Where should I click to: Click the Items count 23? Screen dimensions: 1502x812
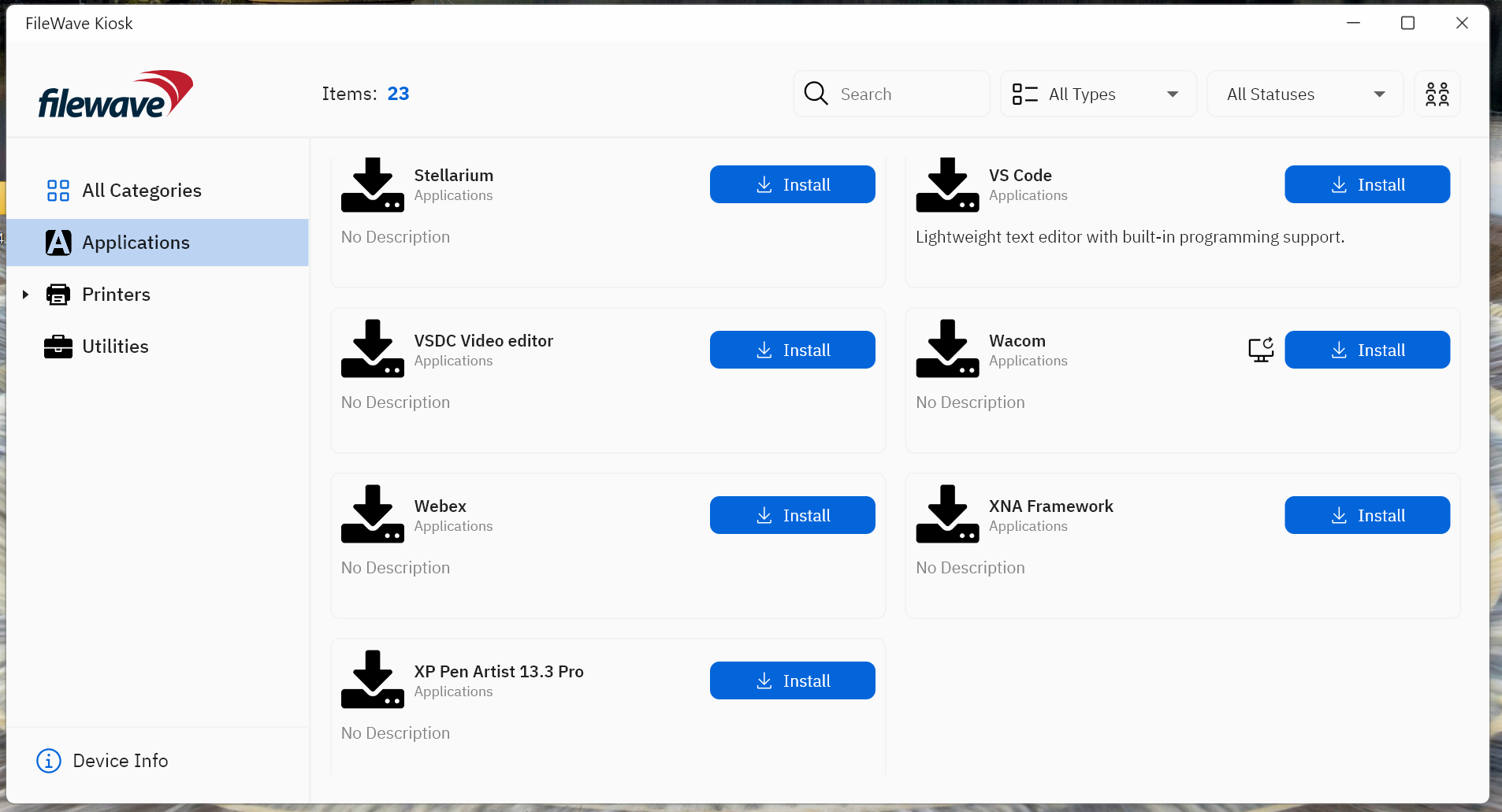click(398, 94)
